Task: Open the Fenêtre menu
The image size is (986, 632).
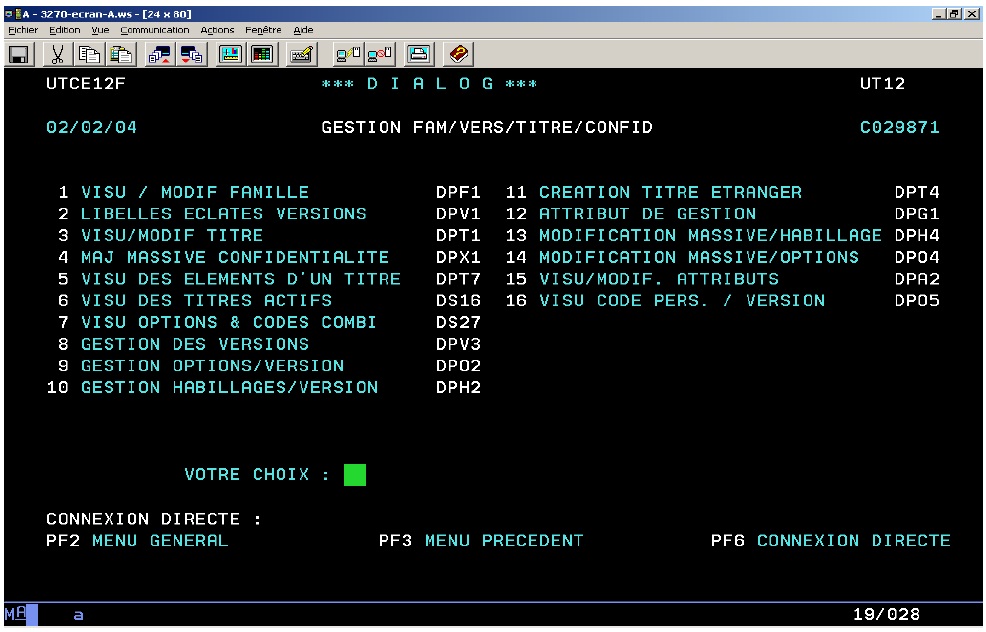Action: 264,30
